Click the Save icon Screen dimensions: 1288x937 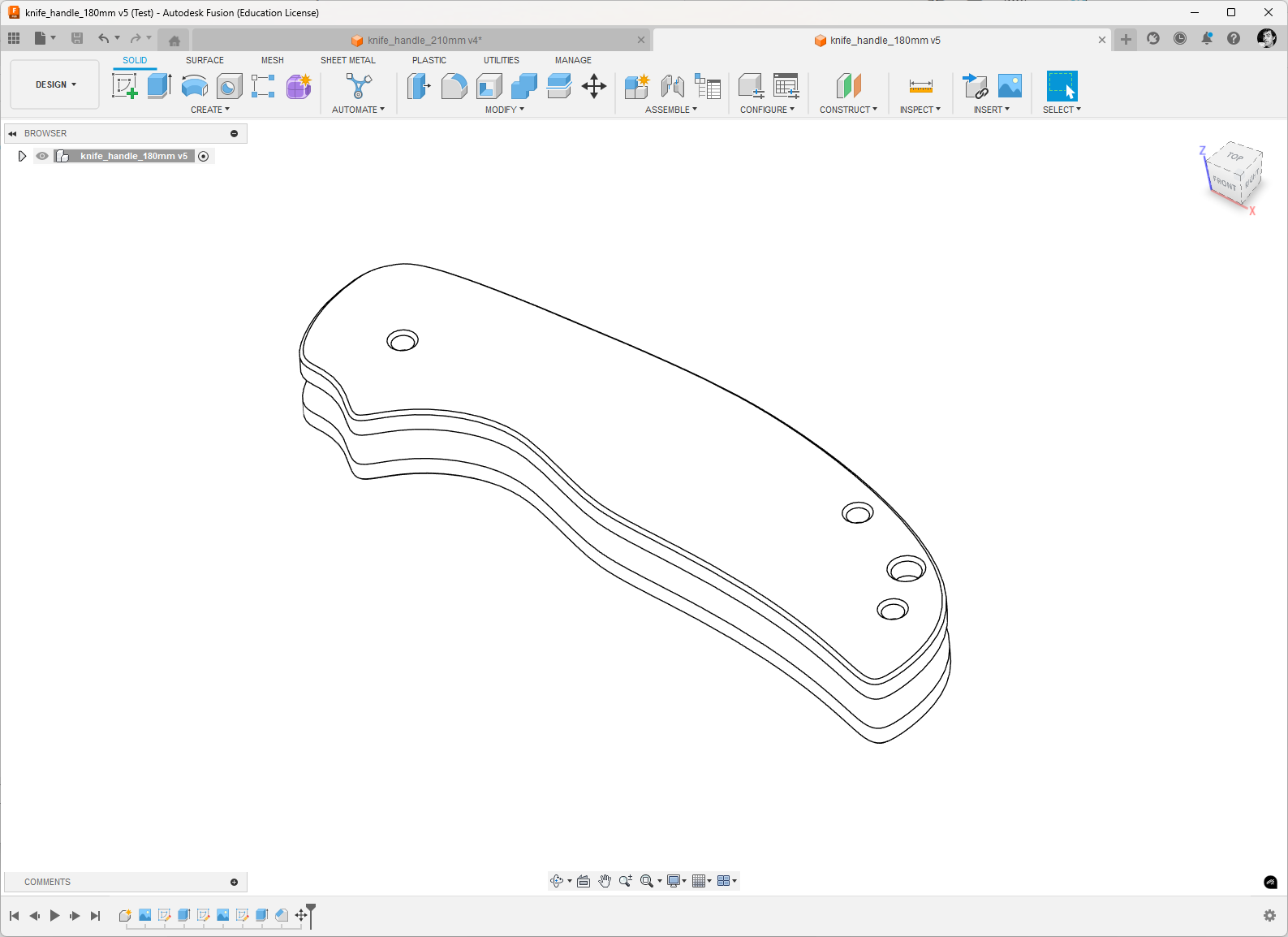click(77, 38)
